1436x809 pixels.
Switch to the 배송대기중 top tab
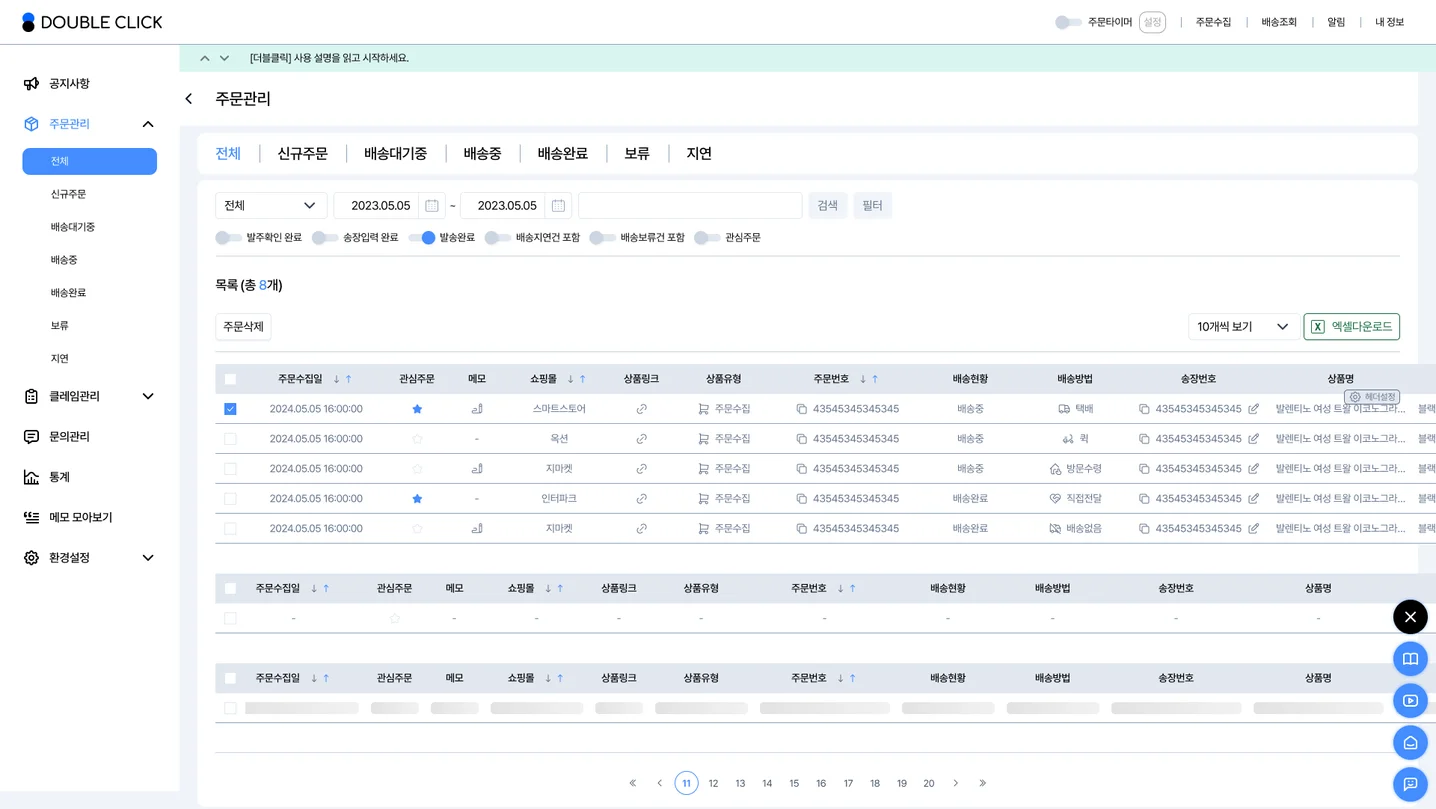(x=395, y=154)
